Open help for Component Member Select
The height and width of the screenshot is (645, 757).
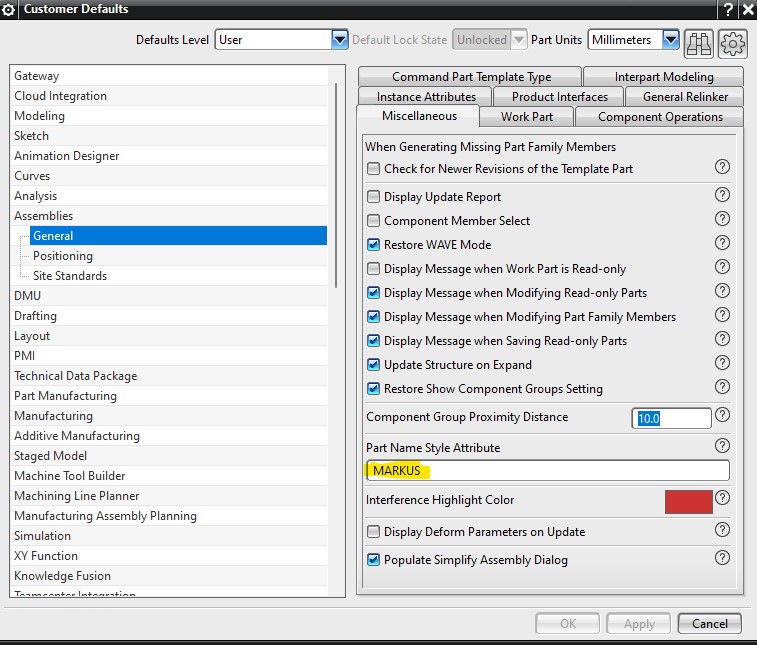pos(722,219)
